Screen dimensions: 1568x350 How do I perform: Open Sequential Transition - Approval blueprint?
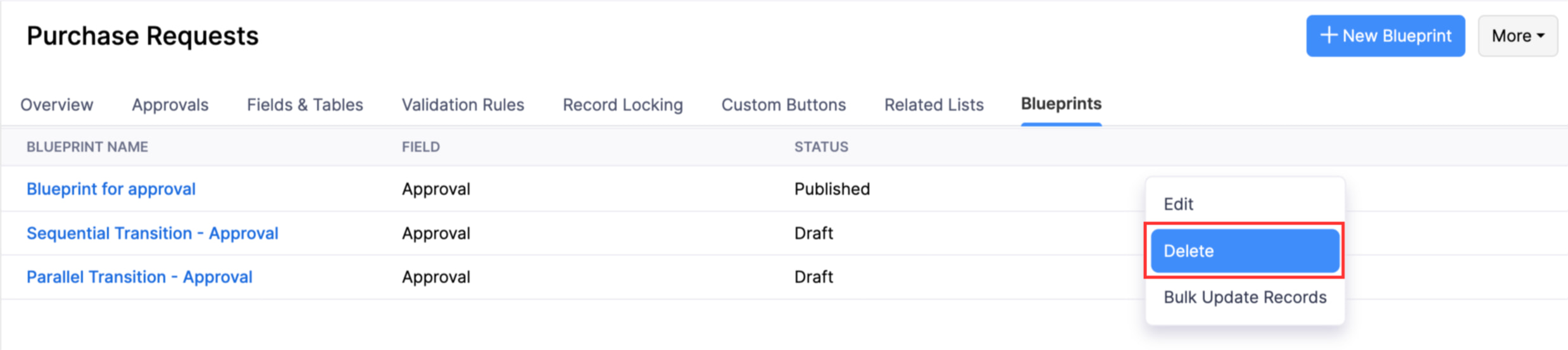point(152,233)
